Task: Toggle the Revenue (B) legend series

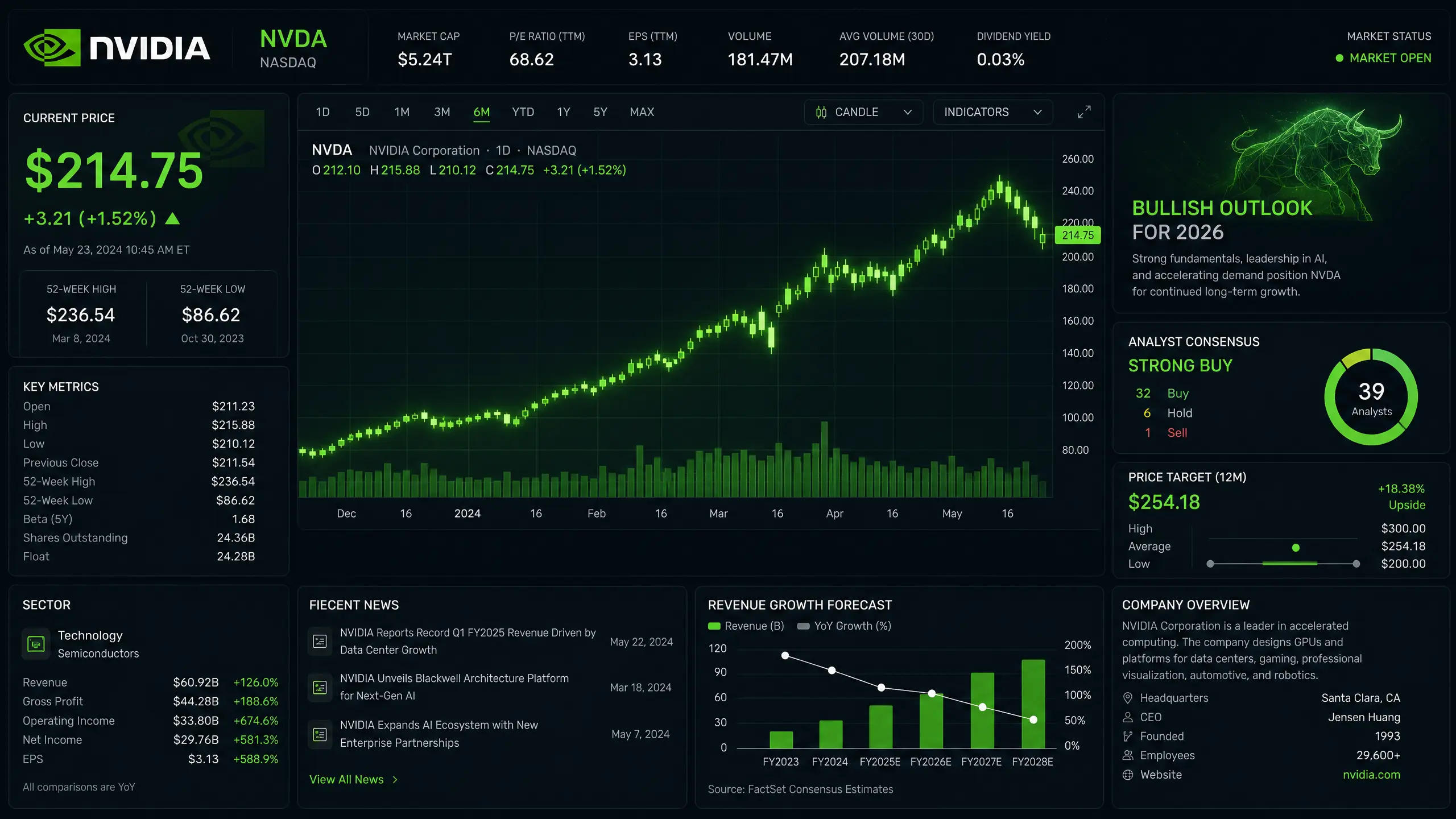Action: point(746,626)
